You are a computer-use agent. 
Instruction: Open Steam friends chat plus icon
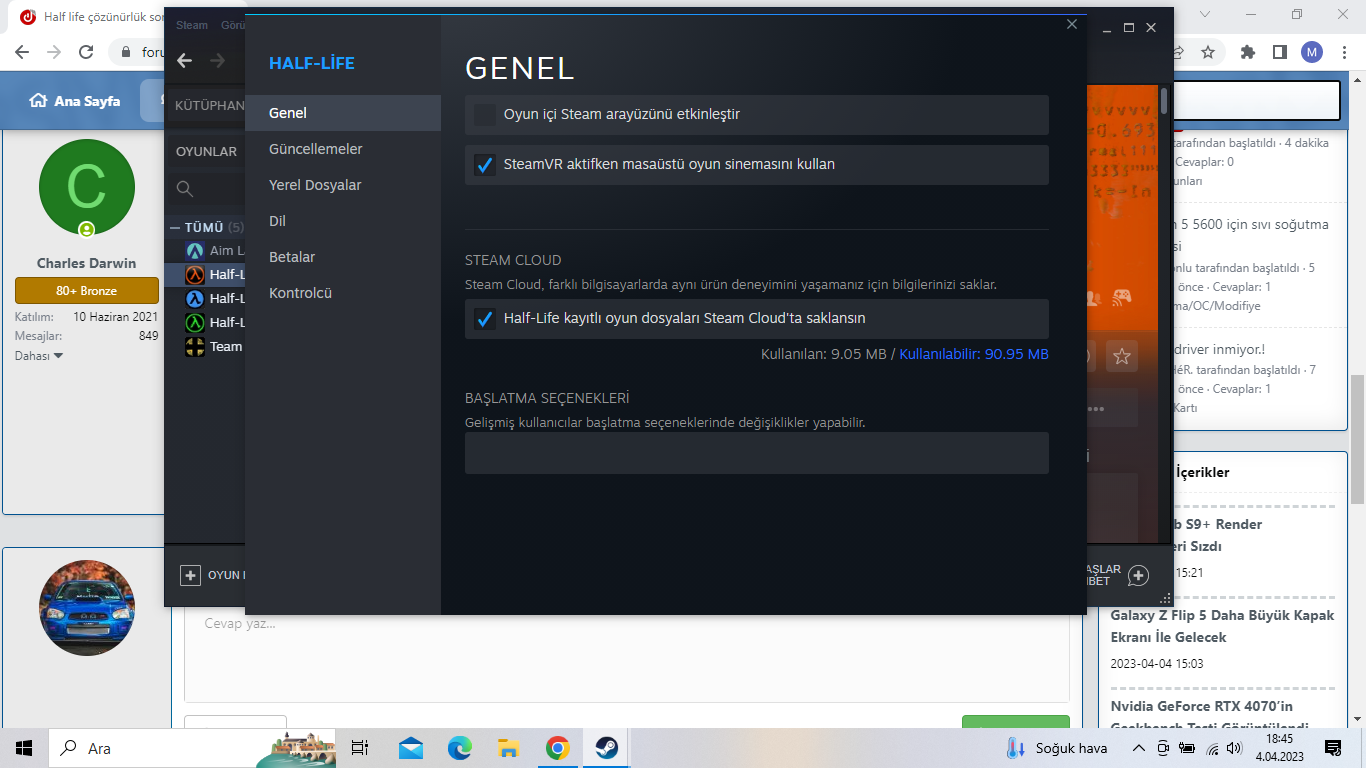1138,575
